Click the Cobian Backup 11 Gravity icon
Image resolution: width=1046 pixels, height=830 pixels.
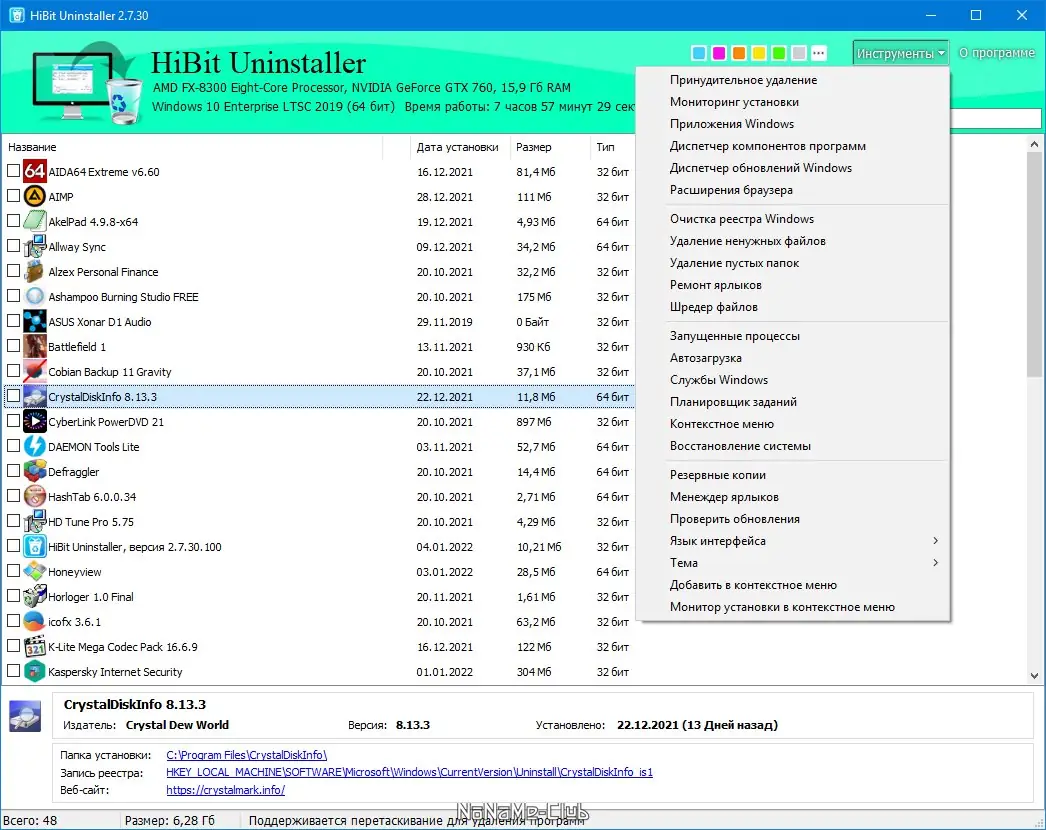pos(35,372)
